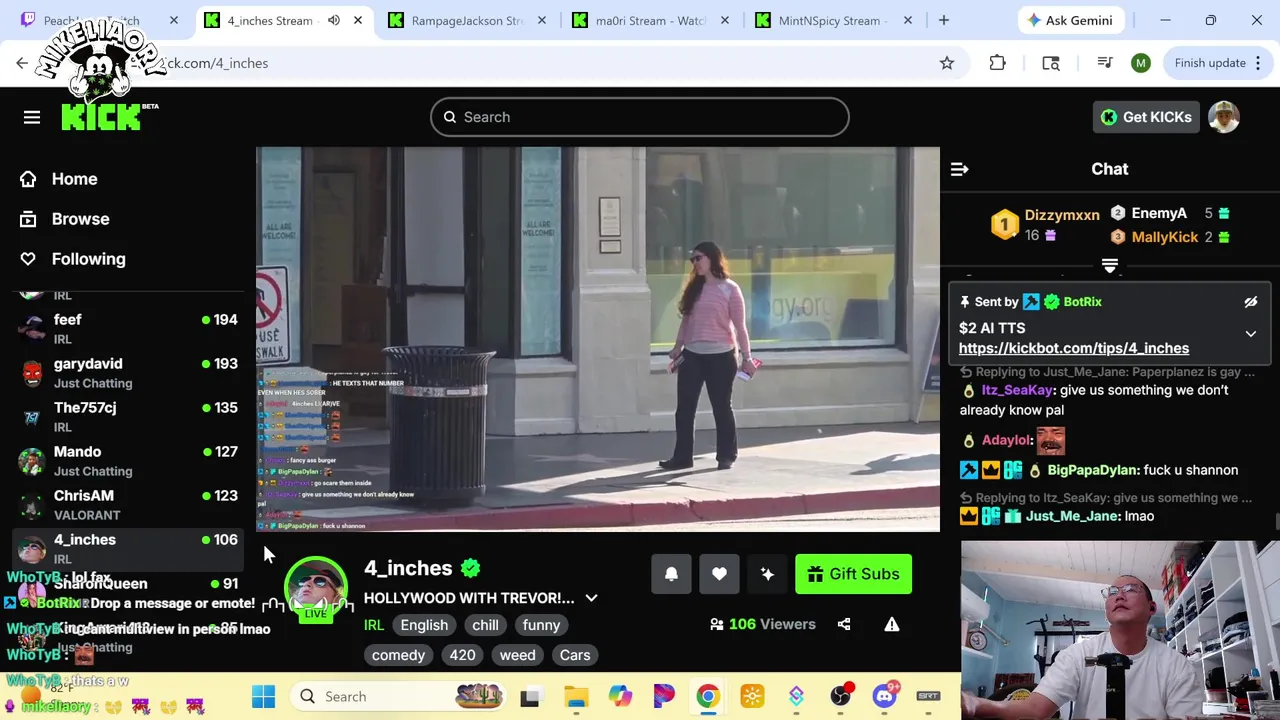The width and height of the screenshot is (1280, 720).
Task: Open kickbot.com tips link
Action: 1074,348
